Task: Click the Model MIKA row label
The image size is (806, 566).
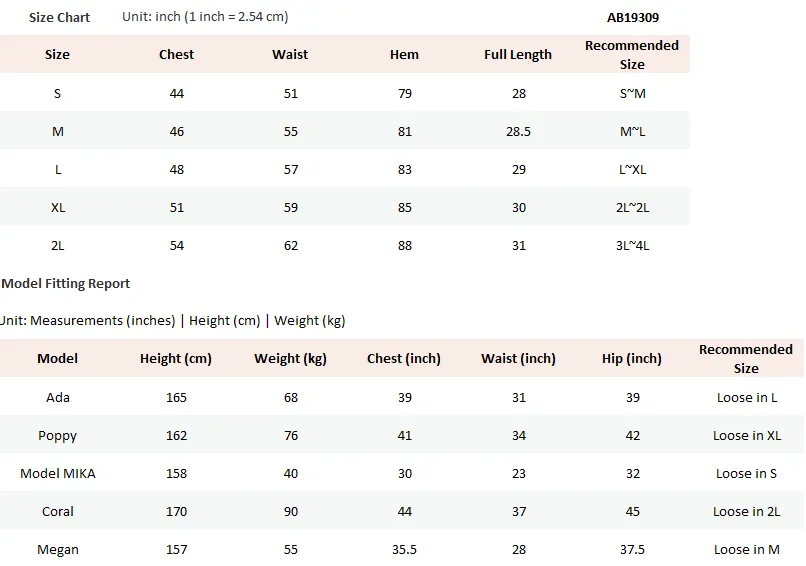Action: (x=58, y=474)
